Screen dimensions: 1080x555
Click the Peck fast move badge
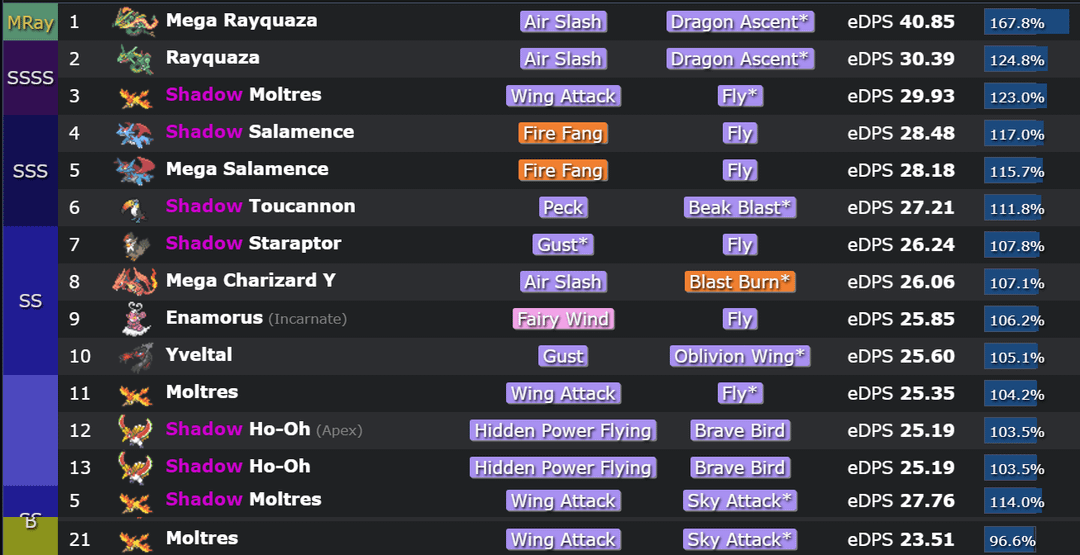pos(563,208)
